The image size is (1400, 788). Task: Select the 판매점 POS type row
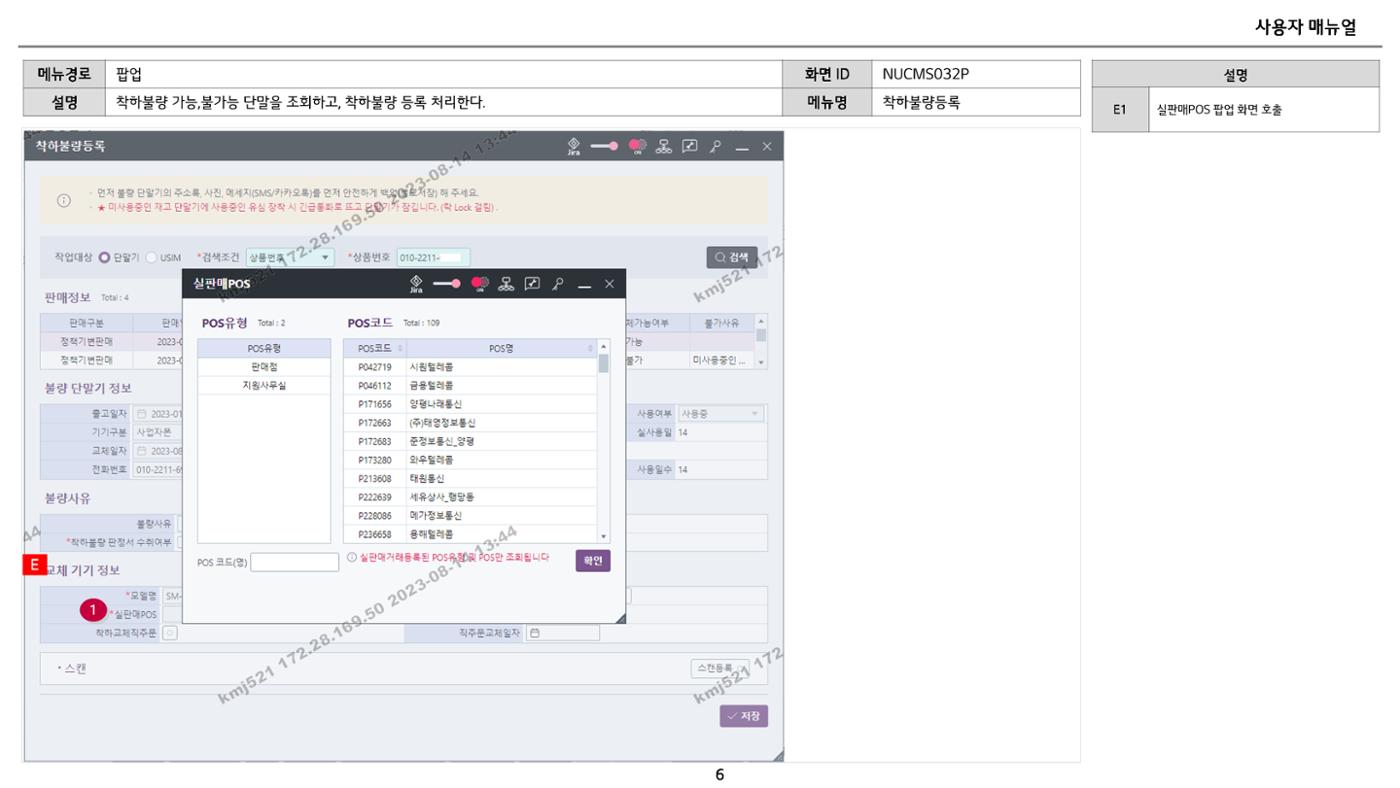click(264, 367)
